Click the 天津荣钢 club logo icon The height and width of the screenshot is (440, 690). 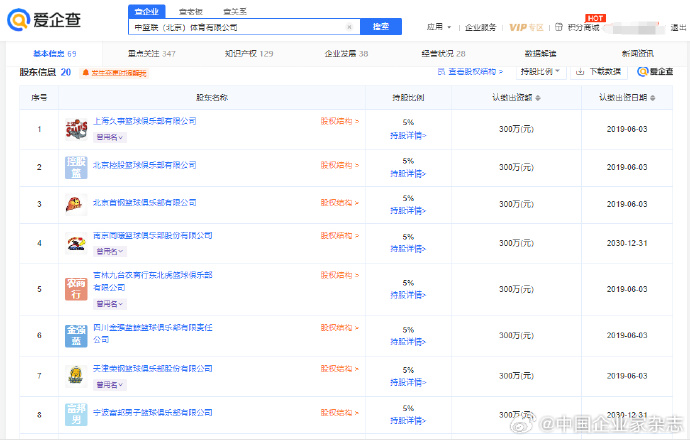click(76, 376)
